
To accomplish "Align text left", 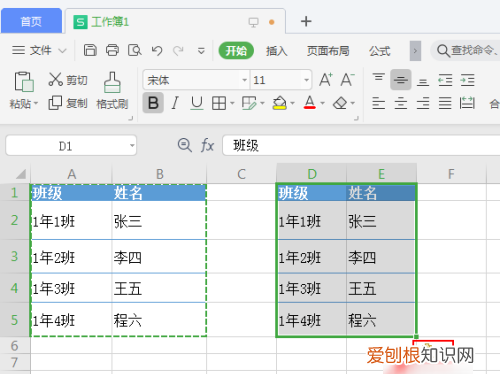I will point(378,103).
